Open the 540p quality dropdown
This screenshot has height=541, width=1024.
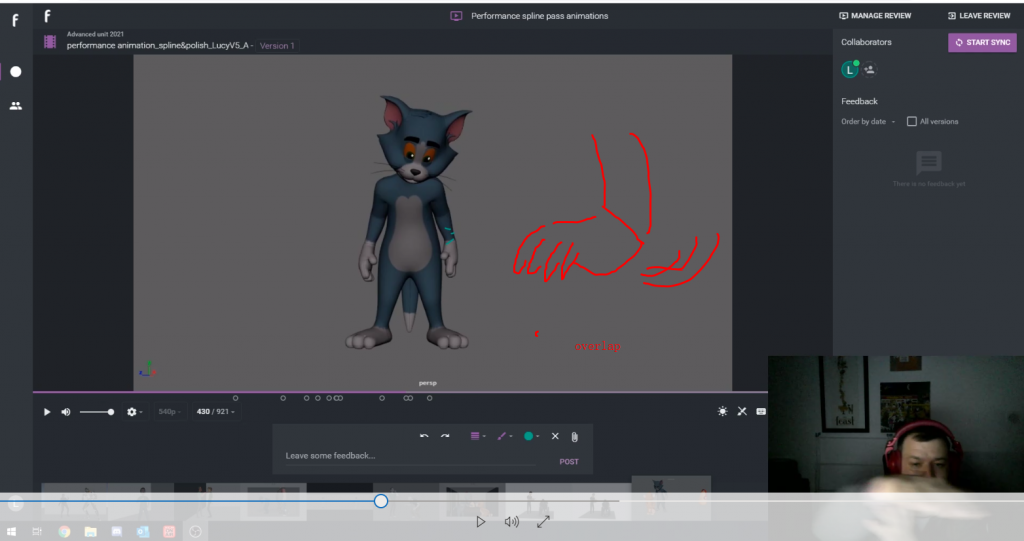(169, 412)
